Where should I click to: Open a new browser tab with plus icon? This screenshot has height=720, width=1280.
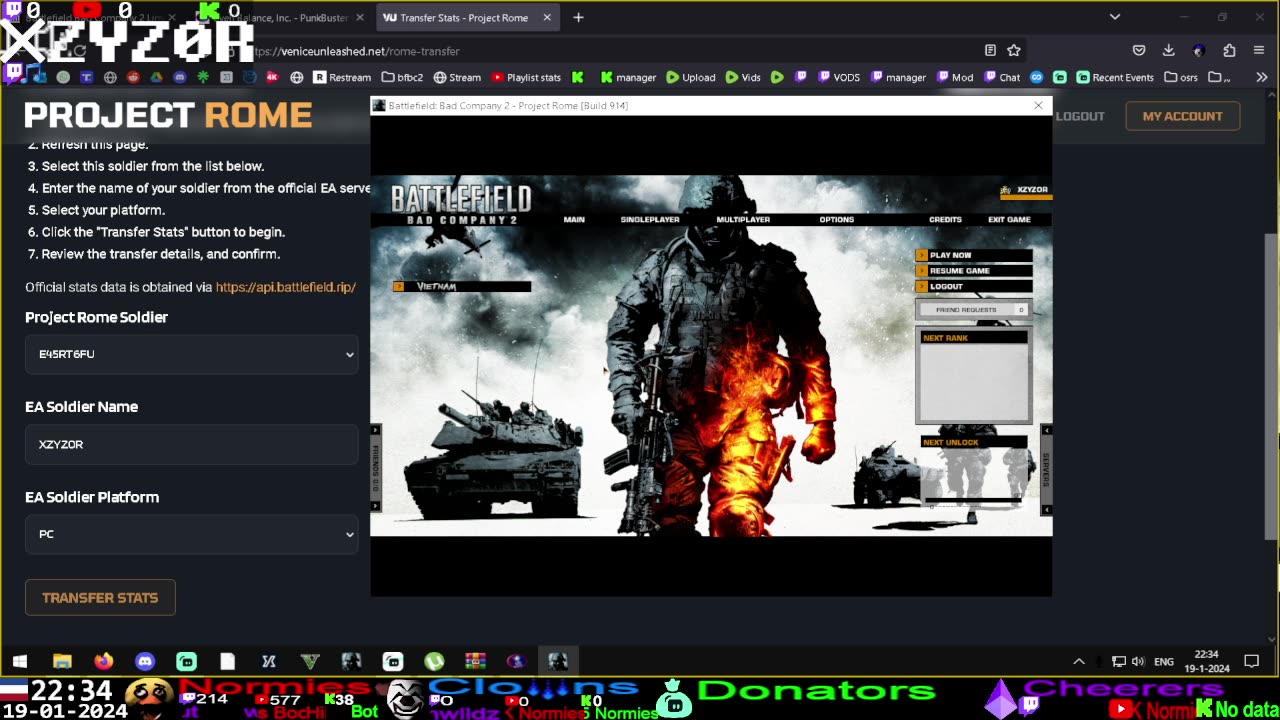click(579, 17)
